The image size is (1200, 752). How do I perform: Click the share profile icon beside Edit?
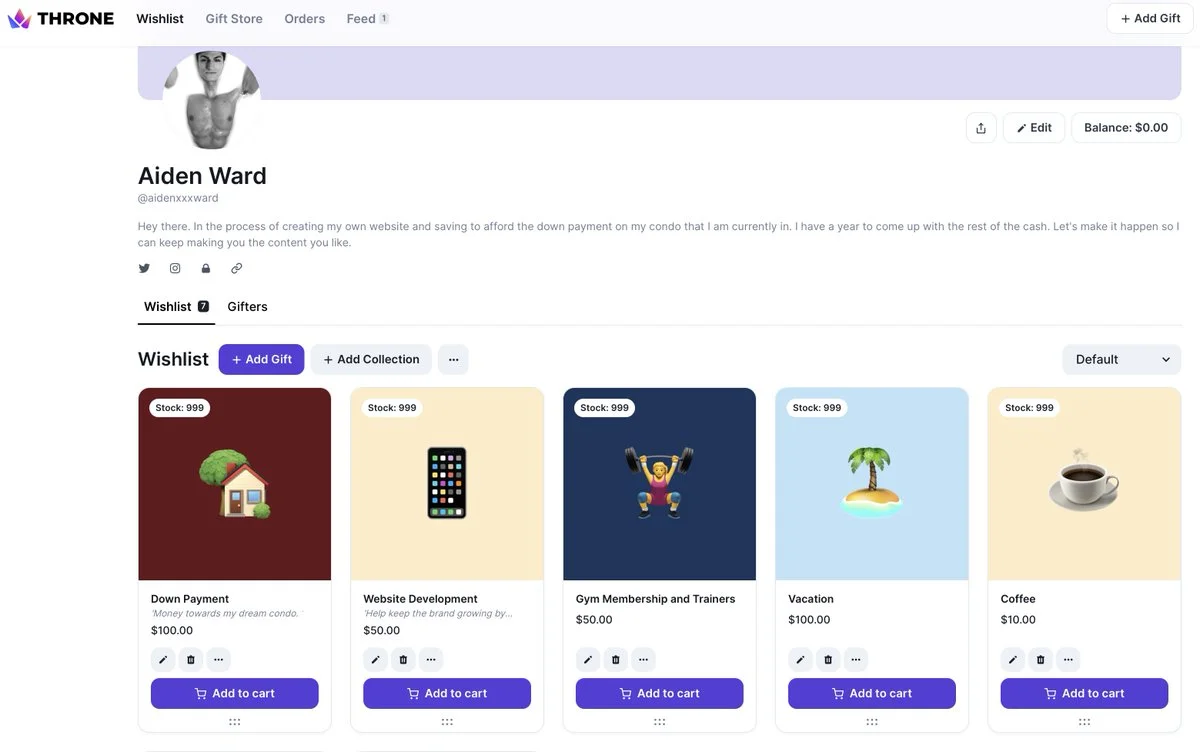981,128
